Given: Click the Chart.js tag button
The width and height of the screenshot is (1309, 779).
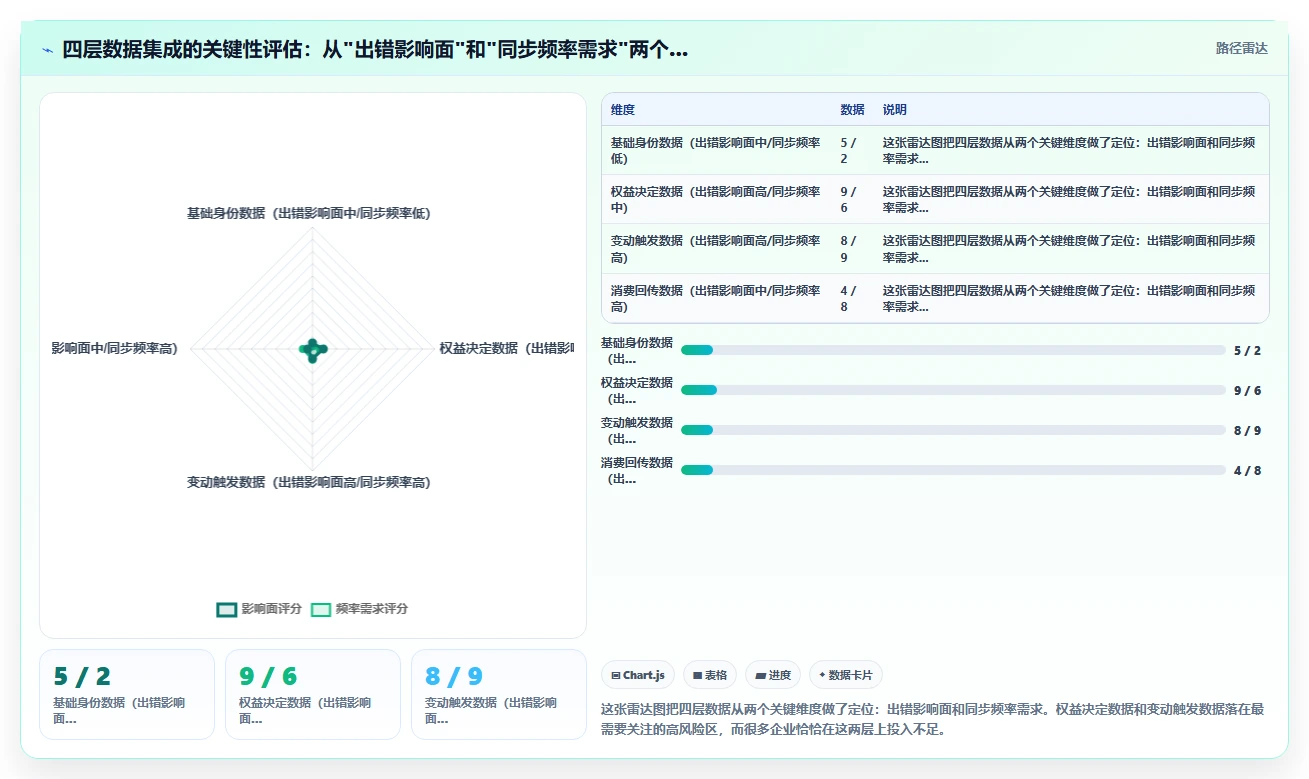Looking at the screenshot, I should 638,675.
